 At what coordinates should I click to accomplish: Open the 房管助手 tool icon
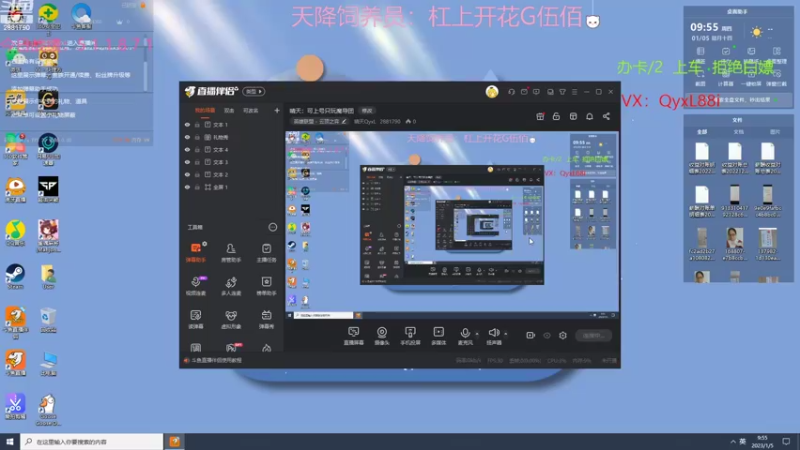point(231,253)
